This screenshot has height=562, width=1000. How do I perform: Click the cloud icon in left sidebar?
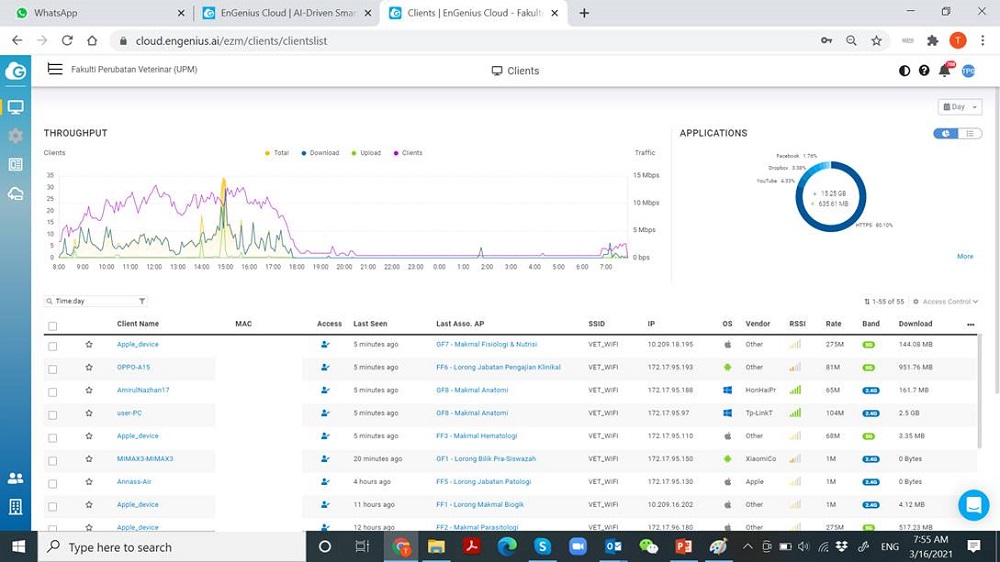click(x=15, y=193)
